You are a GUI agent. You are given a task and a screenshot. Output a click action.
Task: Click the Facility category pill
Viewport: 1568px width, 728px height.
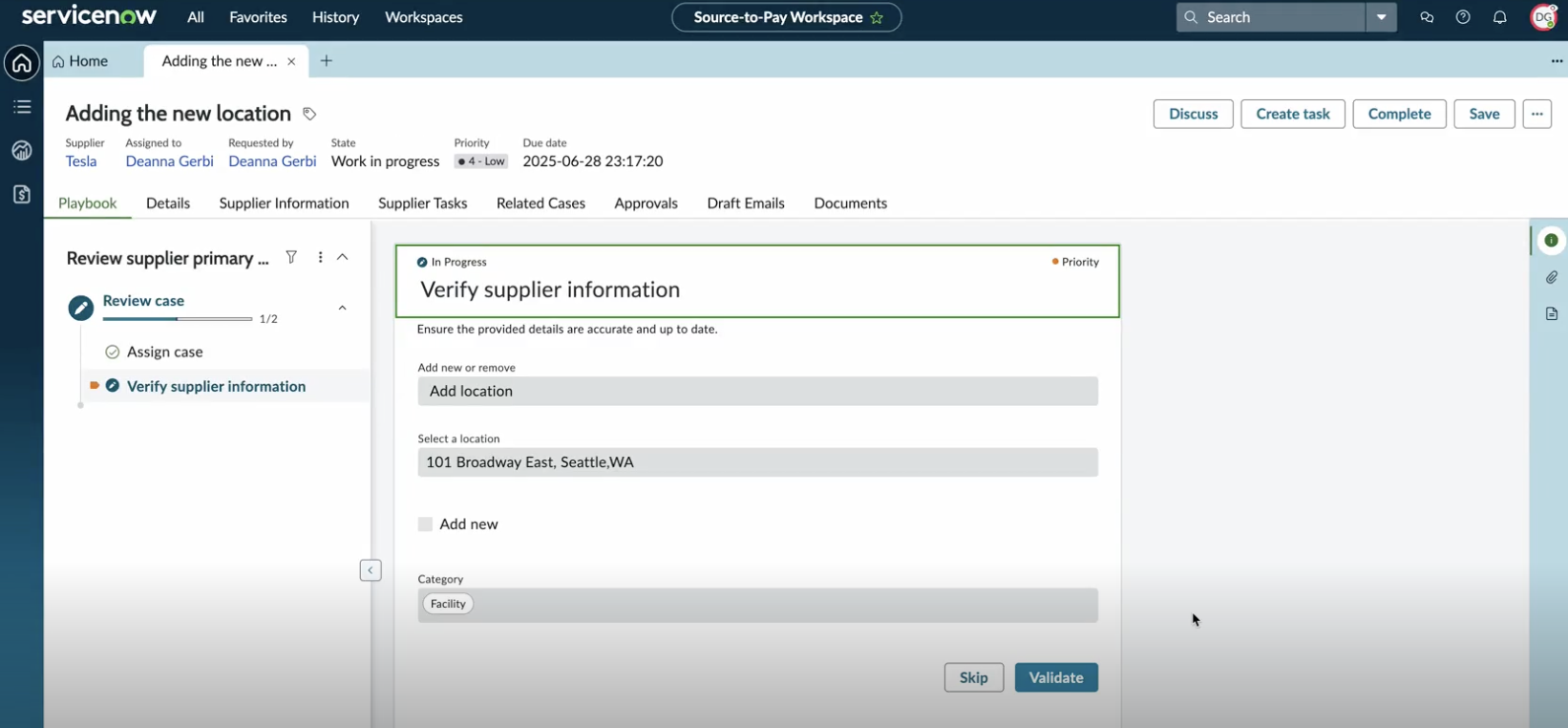(448, 604)
